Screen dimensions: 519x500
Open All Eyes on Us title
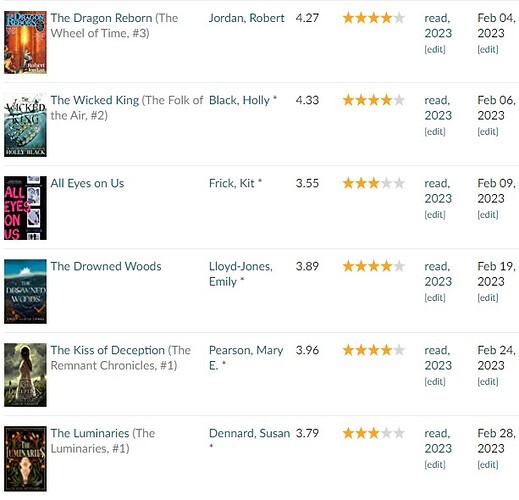(87, 183)
